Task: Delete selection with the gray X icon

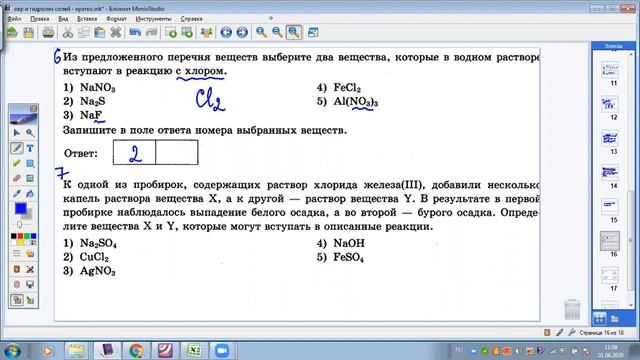Action: tap(116, 32)
